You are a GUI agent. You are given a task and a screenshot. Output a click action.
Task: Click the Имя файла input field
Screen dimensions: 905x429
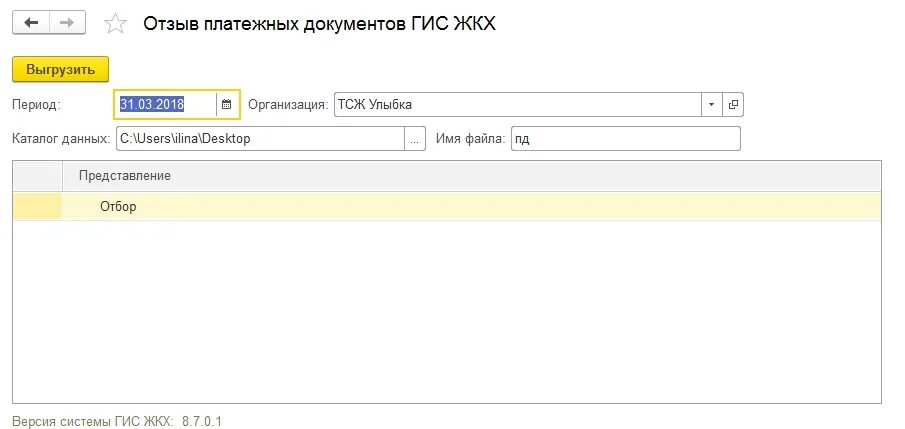click(626, 139)
